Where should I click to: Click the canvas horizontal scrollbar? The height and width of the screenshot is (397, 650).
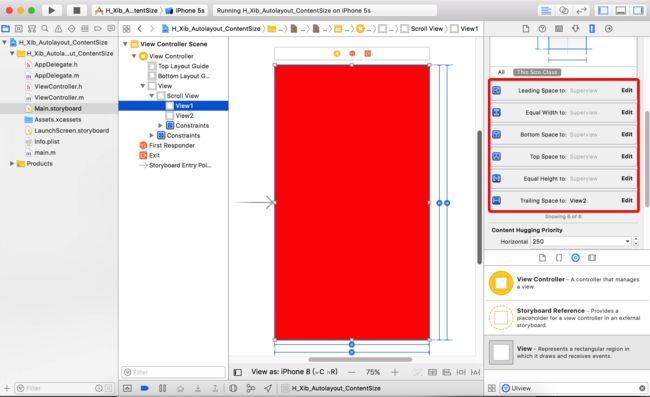click(360, 359)
